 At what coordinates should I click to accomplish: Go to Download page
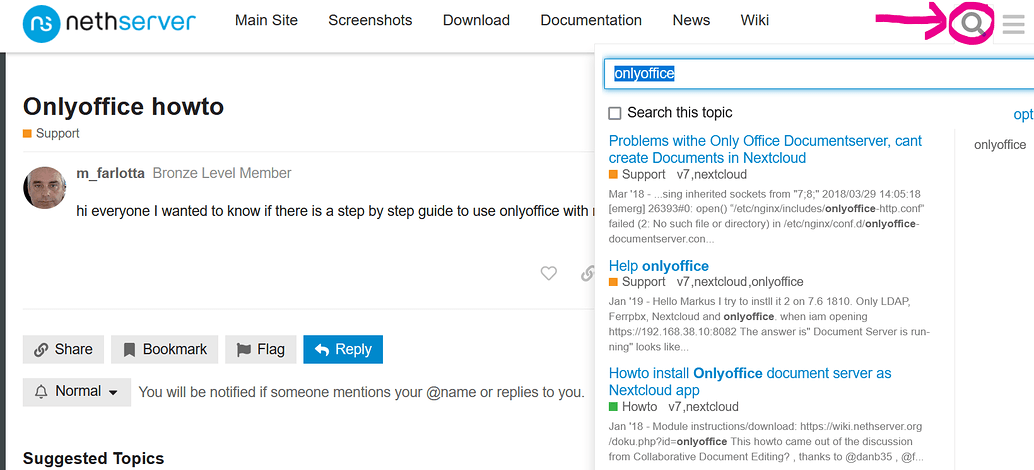click(x=476, y=20)
